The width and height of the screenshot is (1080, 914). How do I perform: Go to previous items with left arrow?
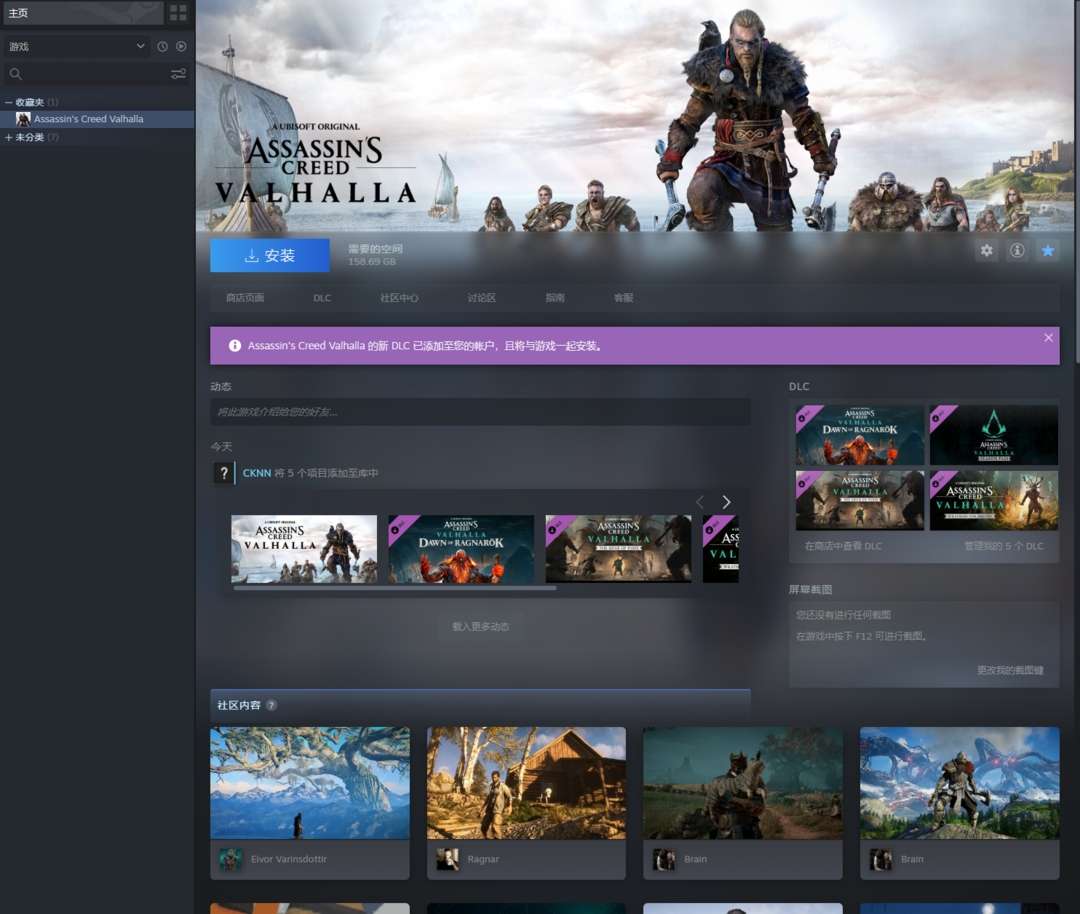[700, 502]
